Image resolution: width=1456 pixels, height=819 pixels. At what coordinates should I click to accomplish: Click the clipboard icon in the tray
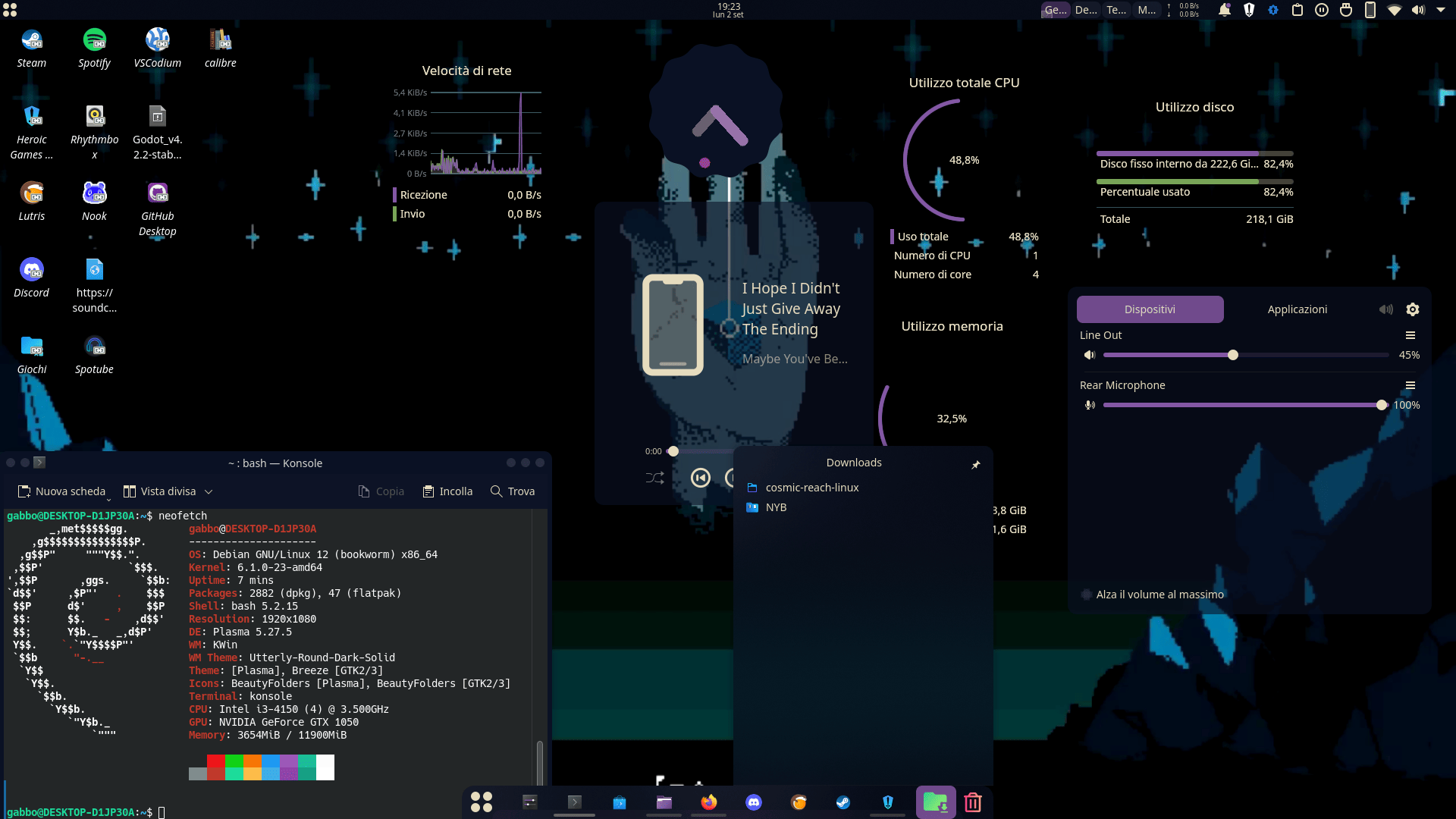1298,10
